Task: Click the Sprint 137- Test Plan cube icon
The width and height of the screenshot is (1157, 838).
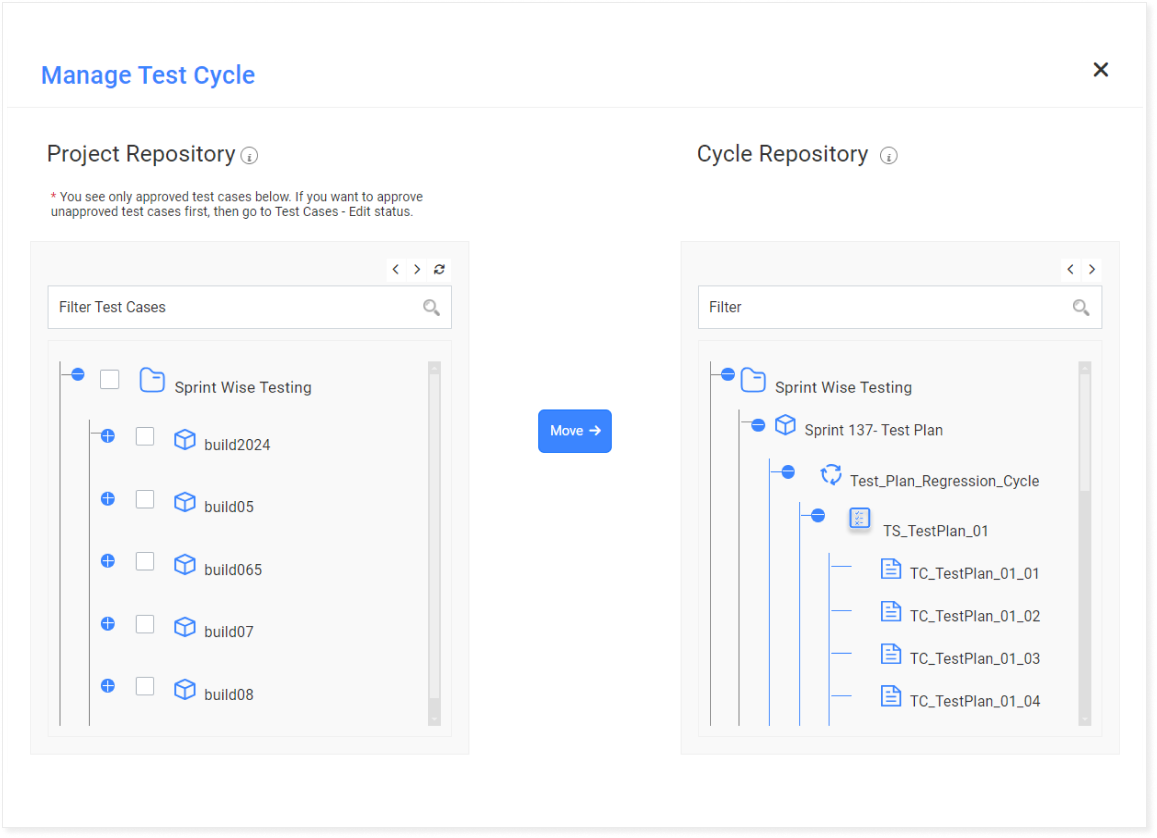Action: 785,425
